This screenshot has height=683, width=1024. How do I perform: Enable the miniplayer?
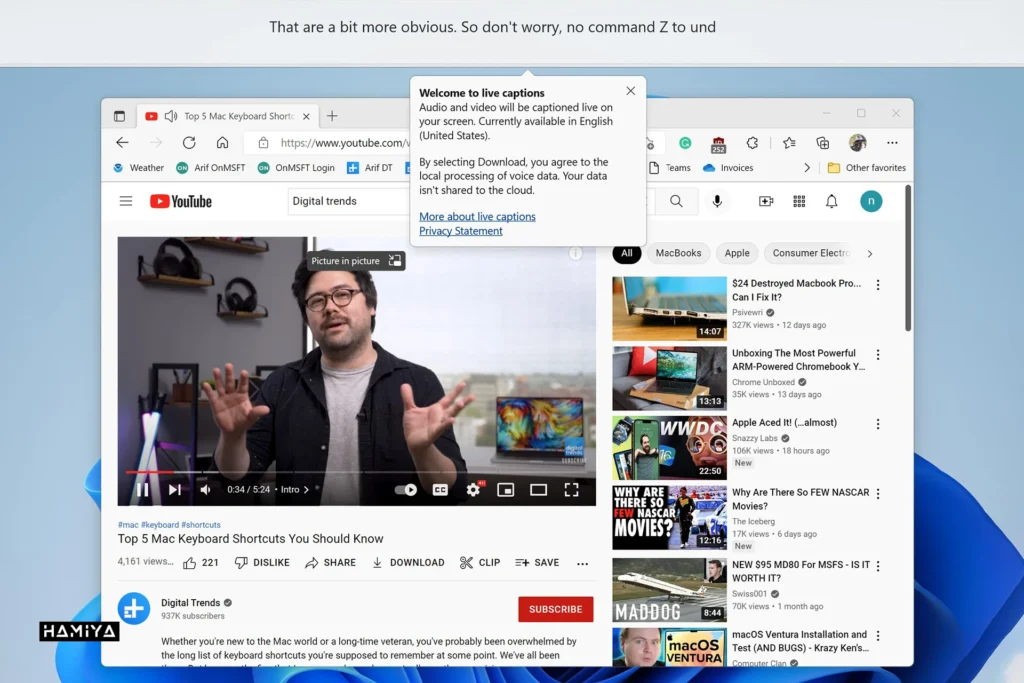tap(505, 490)
